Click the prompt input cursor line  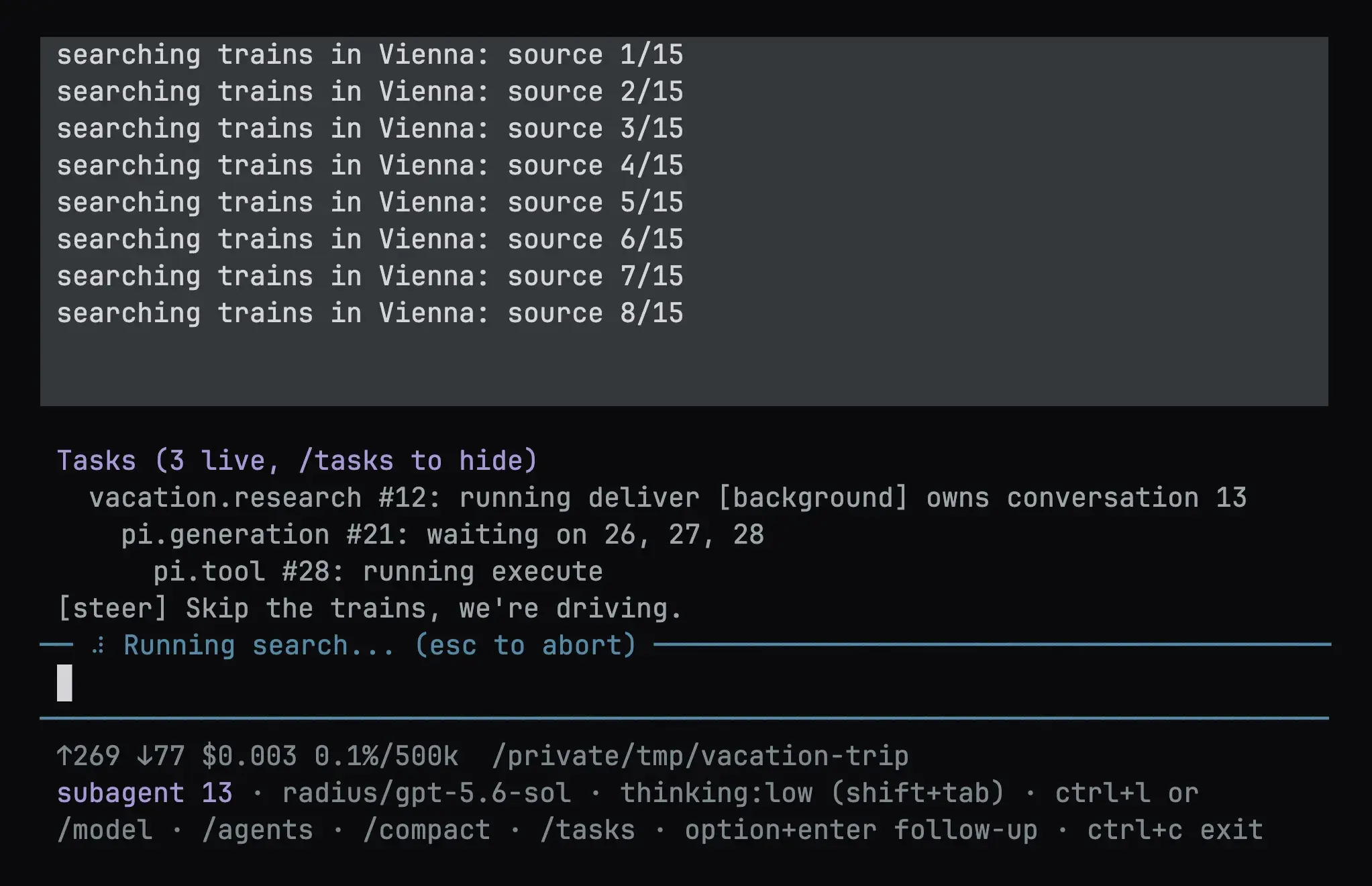684,683
